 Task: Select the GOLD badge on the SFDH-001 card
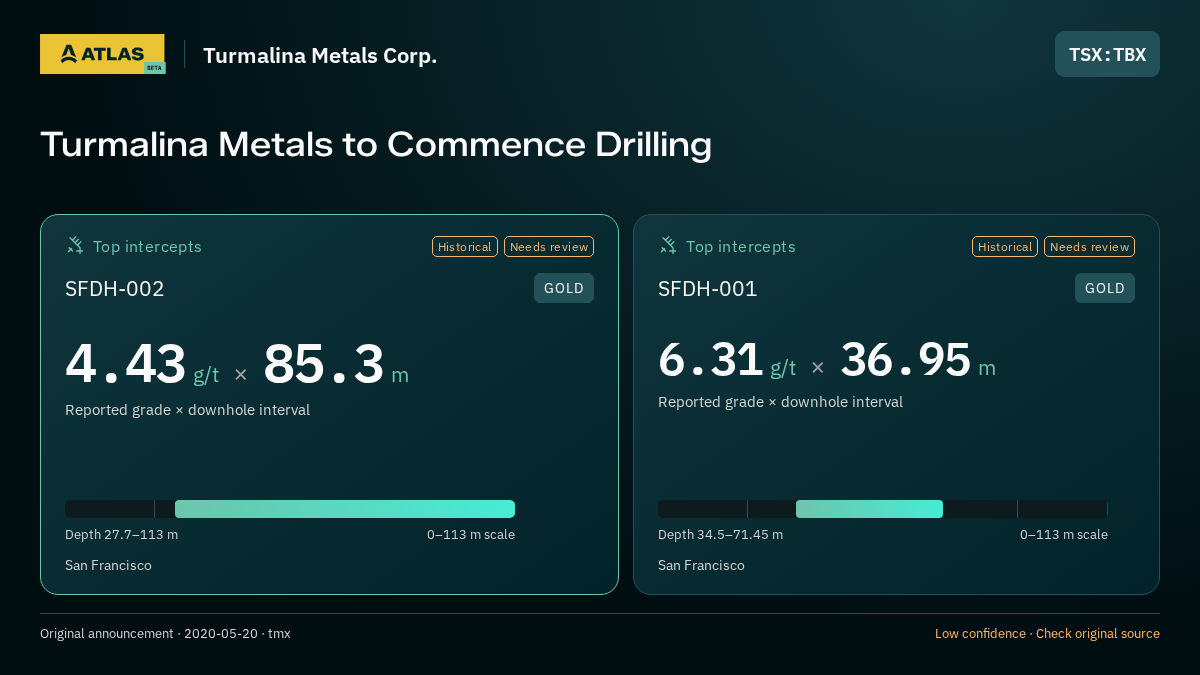[1105, 288]
